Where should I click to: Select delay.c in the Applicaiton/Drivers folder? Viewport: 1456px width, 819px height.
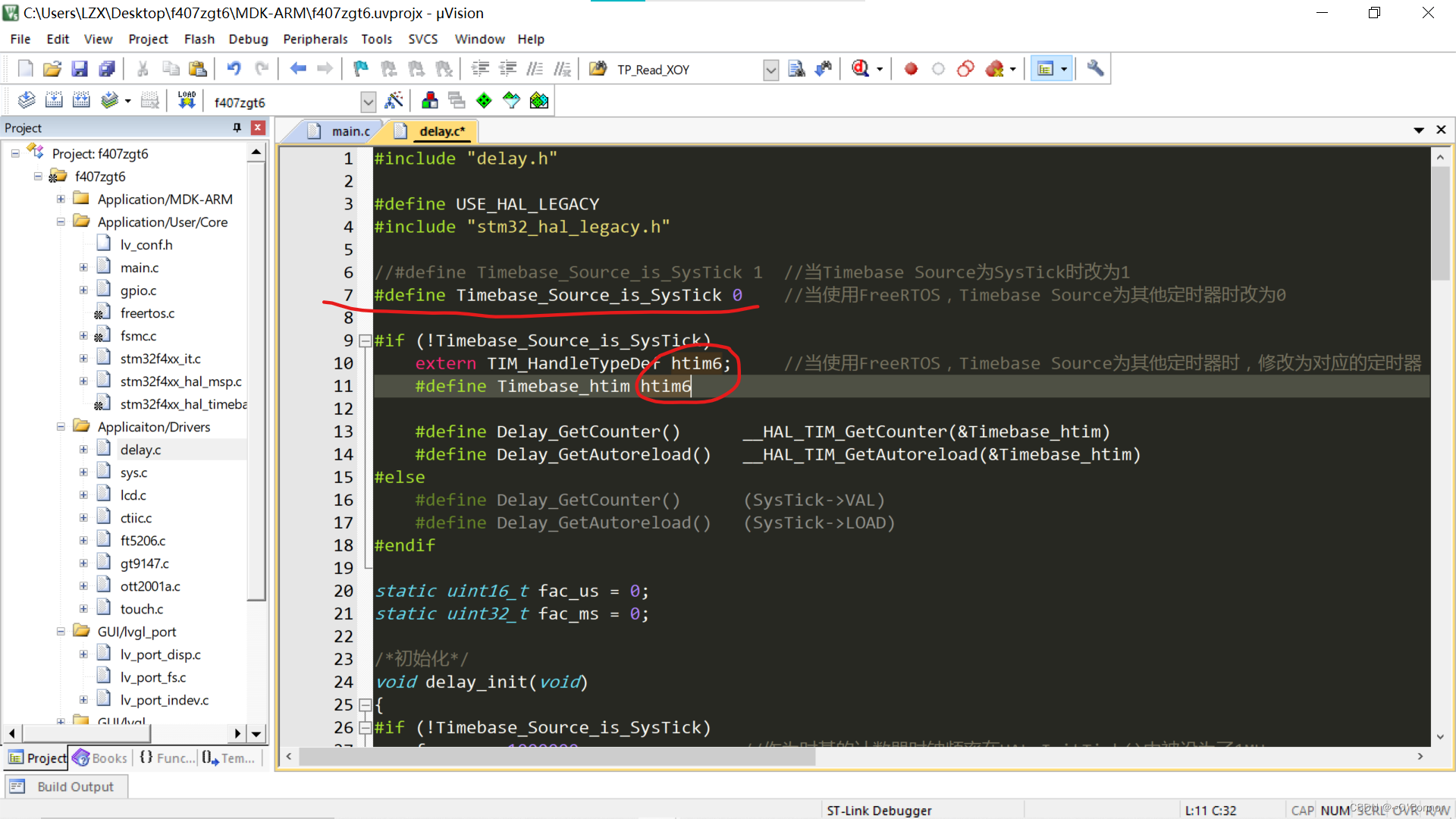140,449
